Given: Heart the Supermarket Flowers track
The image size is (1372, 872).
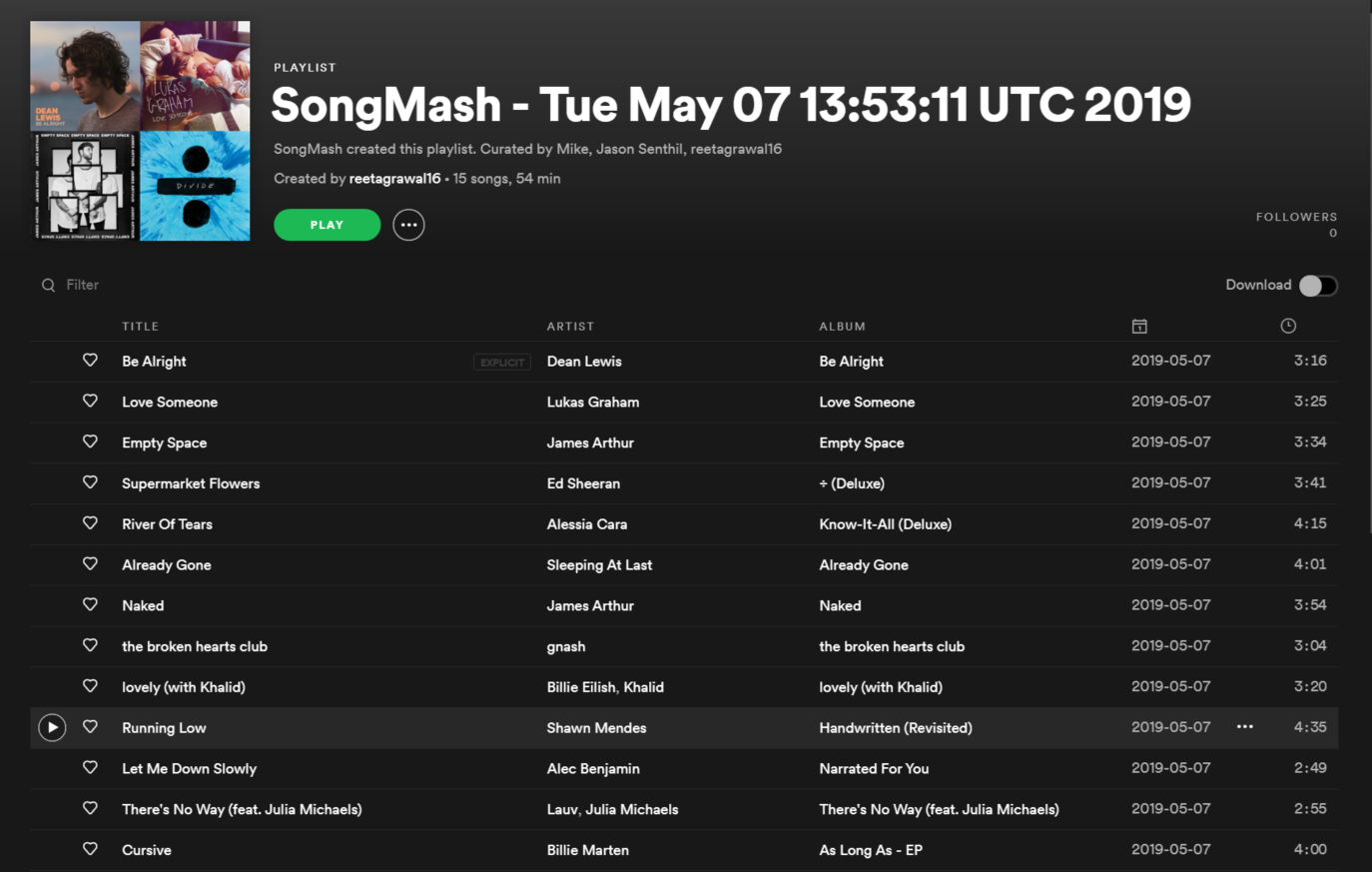Looking at the screenshot, I should click(90, 482).
